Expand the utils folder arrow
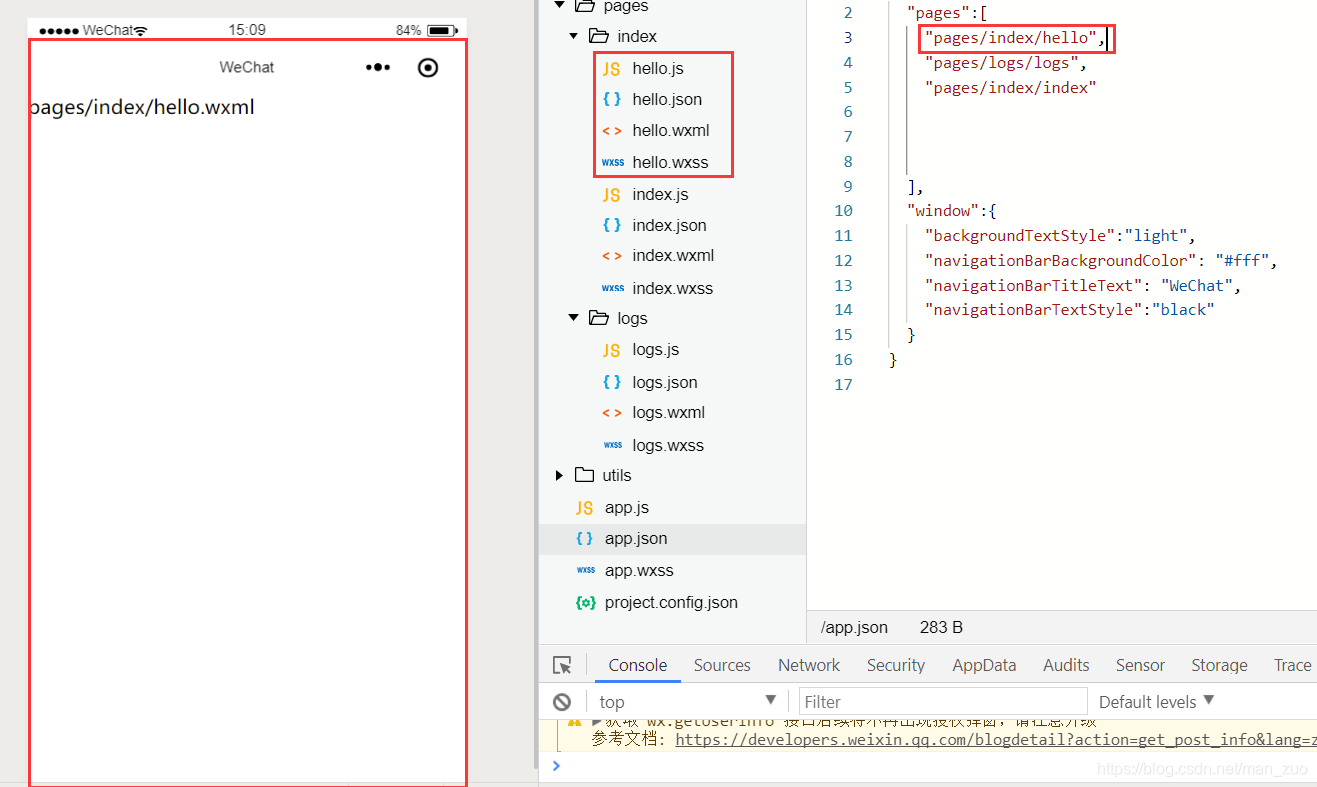The height and width of the screenshot is (787, 1317). click(559, 475)
